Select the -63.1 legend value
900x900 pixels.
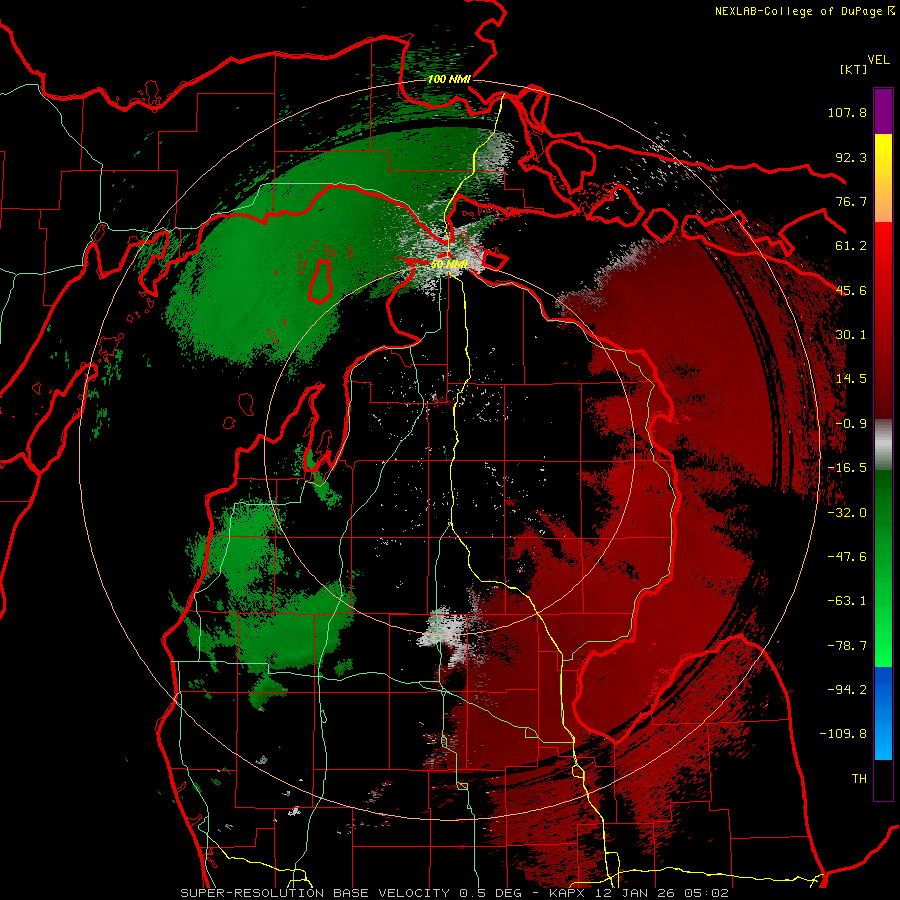click(847, 601)
